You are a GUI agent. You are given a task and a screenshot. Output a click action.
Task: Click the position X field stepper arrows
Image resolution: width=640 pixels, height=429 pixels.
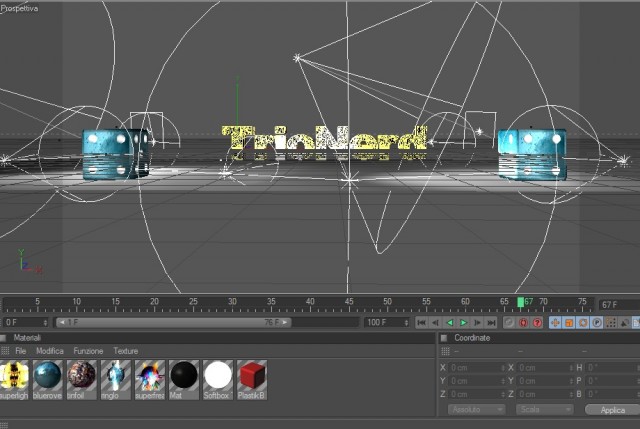[x=503, y=368]
